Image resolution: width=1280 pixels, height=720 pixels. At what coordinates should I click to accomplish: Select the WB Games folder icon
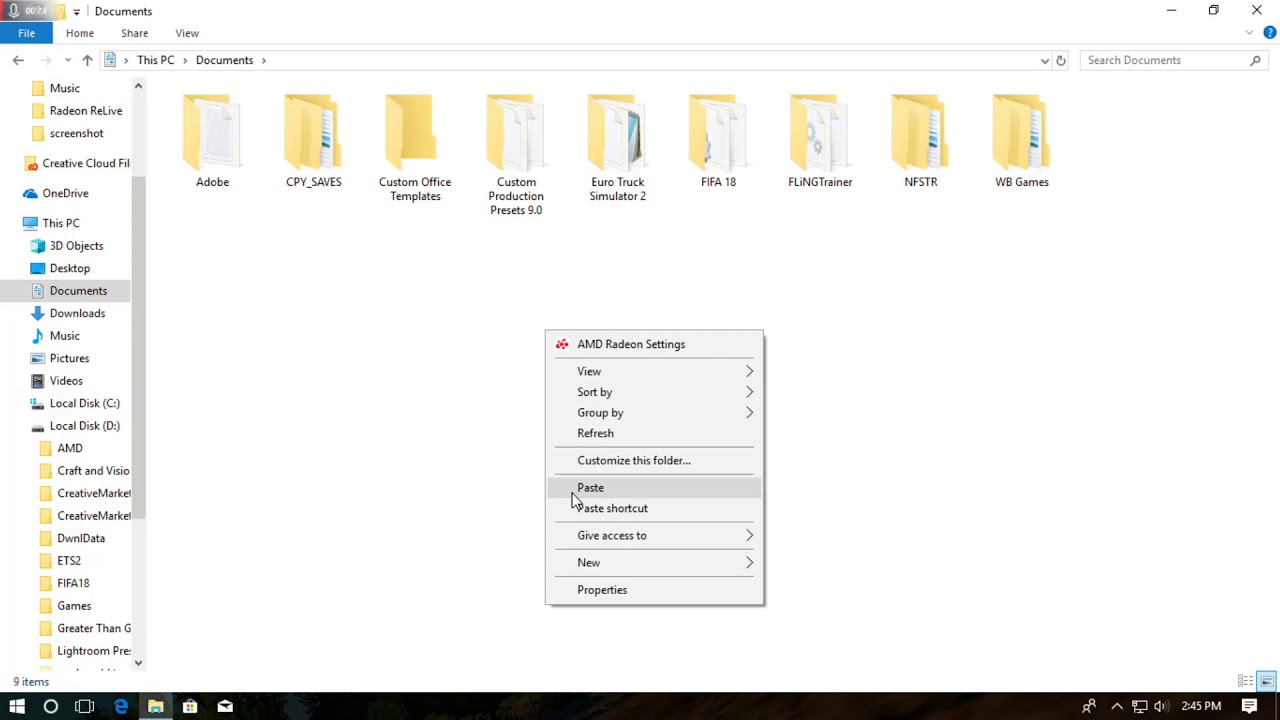(x=1022, y=131)
